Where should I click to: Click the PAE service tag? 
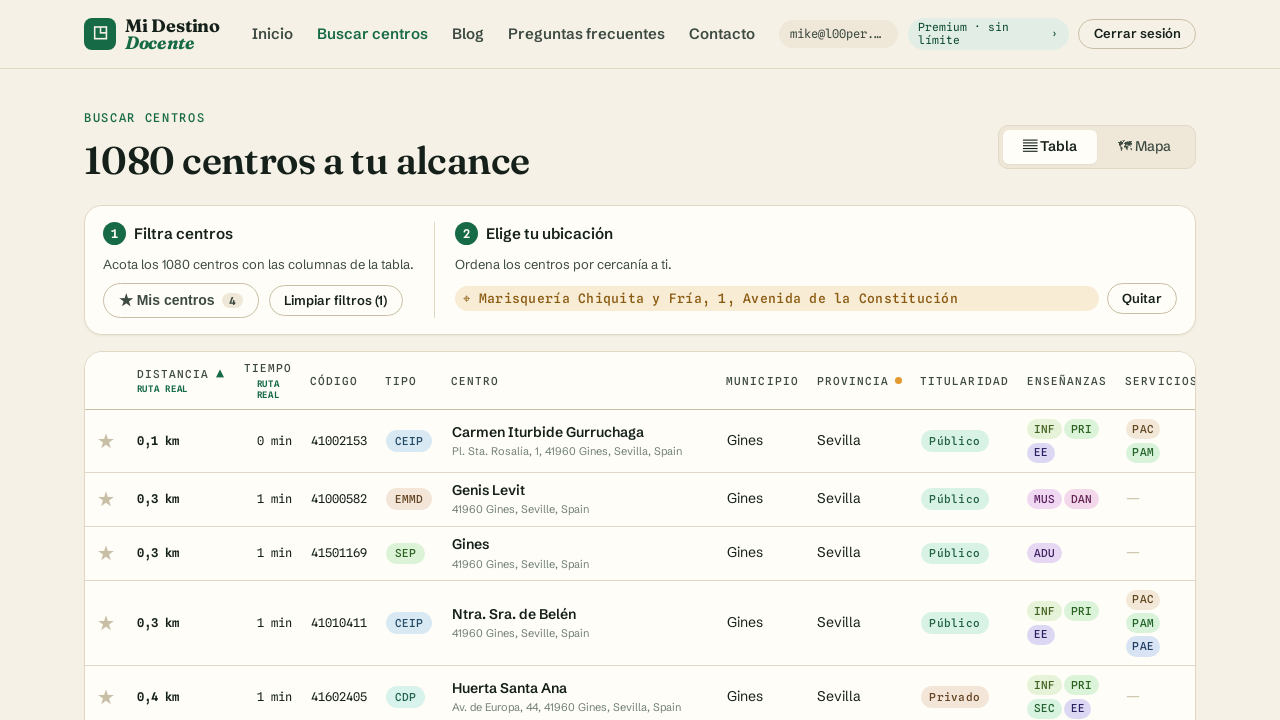pos(1143,646)
